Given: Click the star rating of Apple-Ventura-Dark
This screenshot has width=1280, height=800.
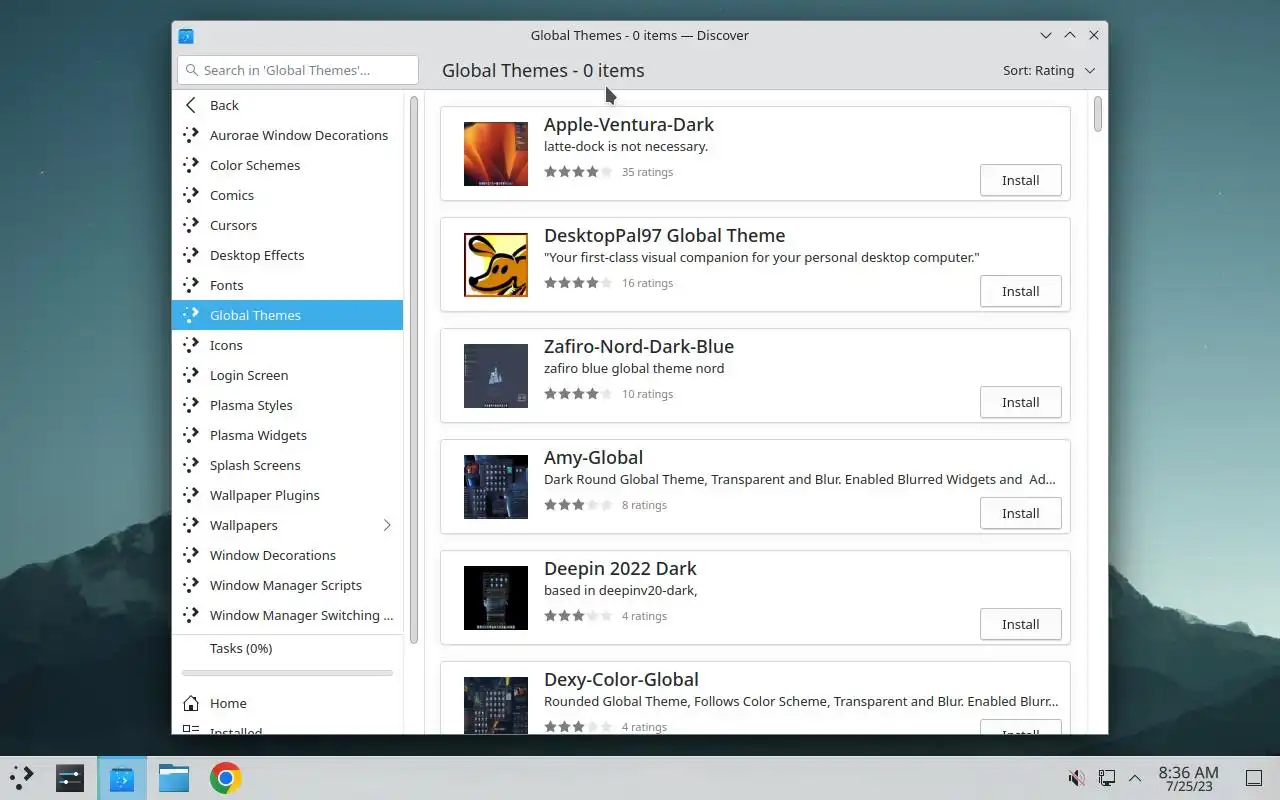Looking at the screenshot, I should point(578,172).
